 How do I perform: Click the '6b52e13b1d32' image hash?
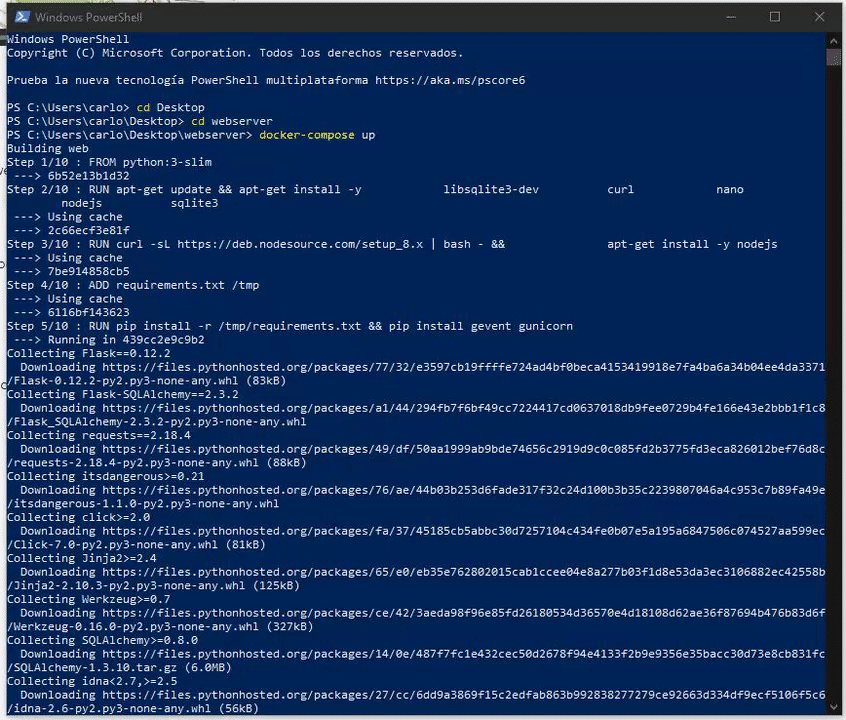click(88, 176)
